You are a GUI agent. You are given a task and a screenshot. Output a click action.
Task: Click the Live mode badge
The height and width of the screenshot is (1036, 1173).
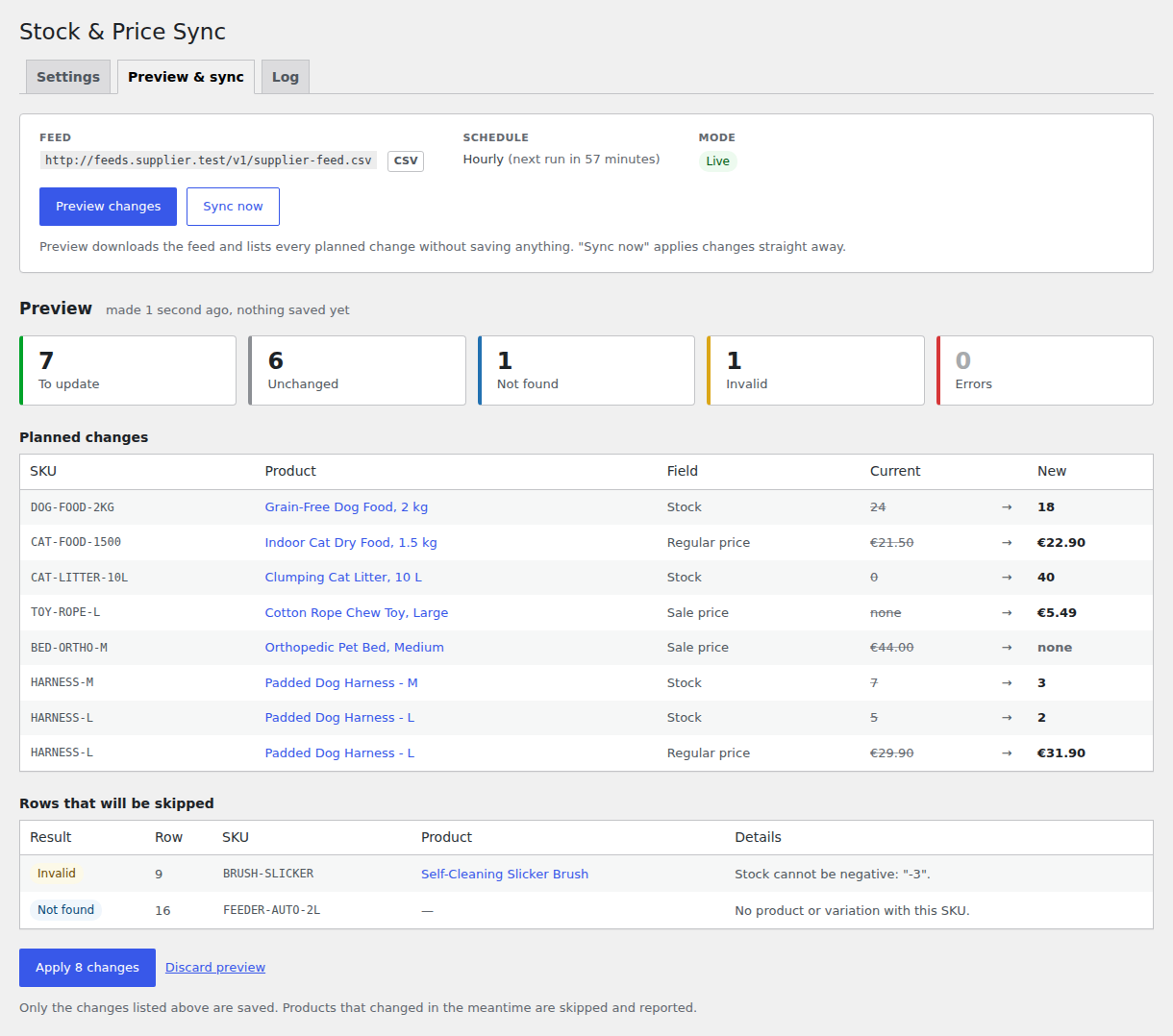717,161
